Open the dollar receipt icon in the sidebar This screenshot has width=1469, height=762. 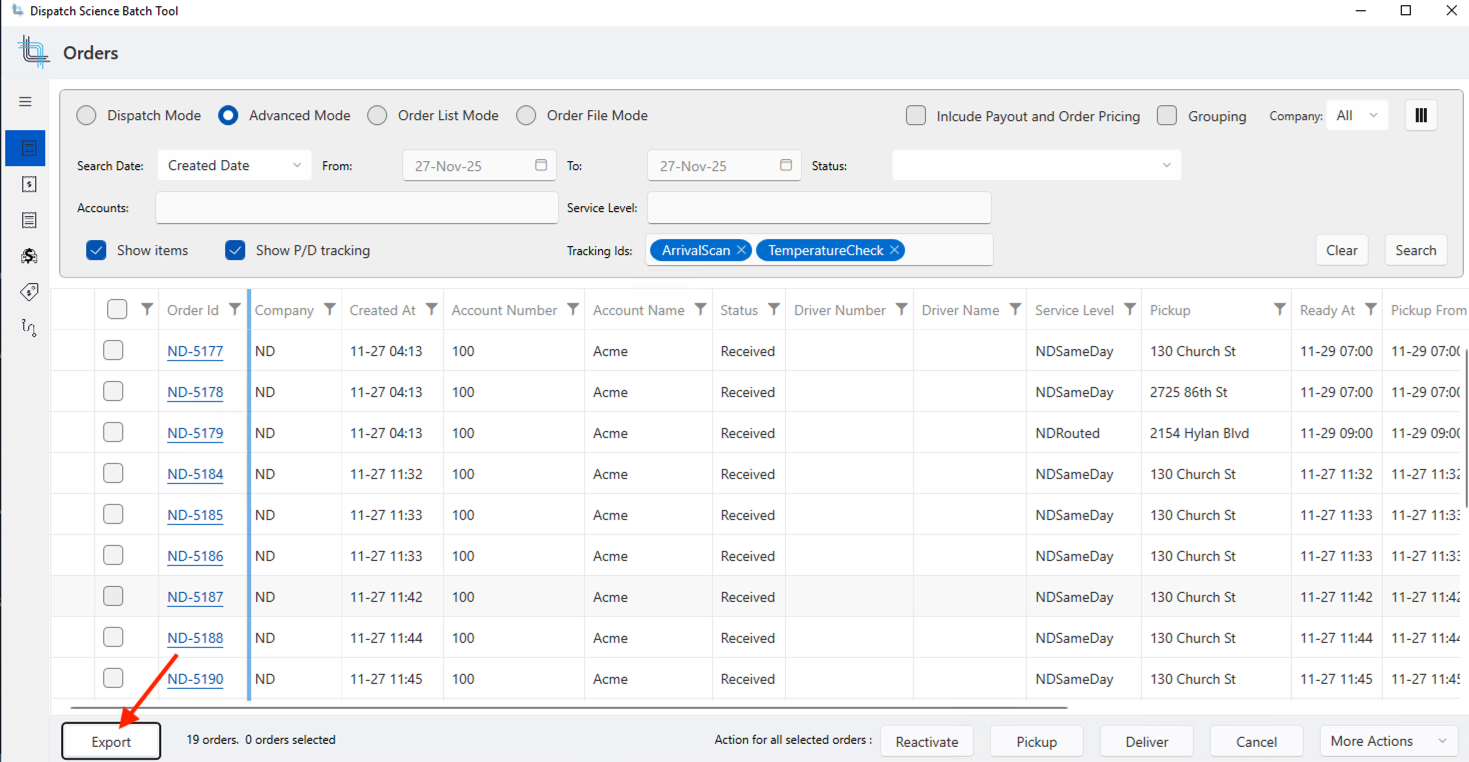[x=29, y=184]
